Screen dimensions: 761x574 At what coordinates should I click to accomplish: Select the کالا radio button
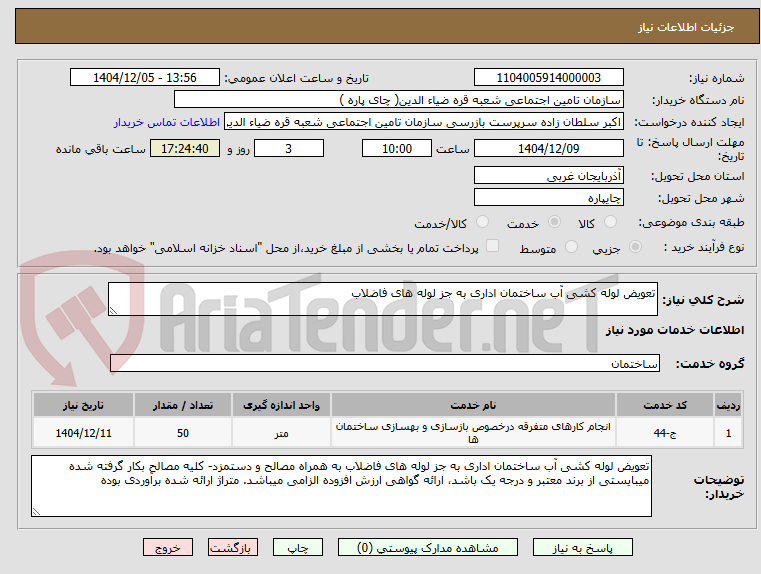pos(610,222)
